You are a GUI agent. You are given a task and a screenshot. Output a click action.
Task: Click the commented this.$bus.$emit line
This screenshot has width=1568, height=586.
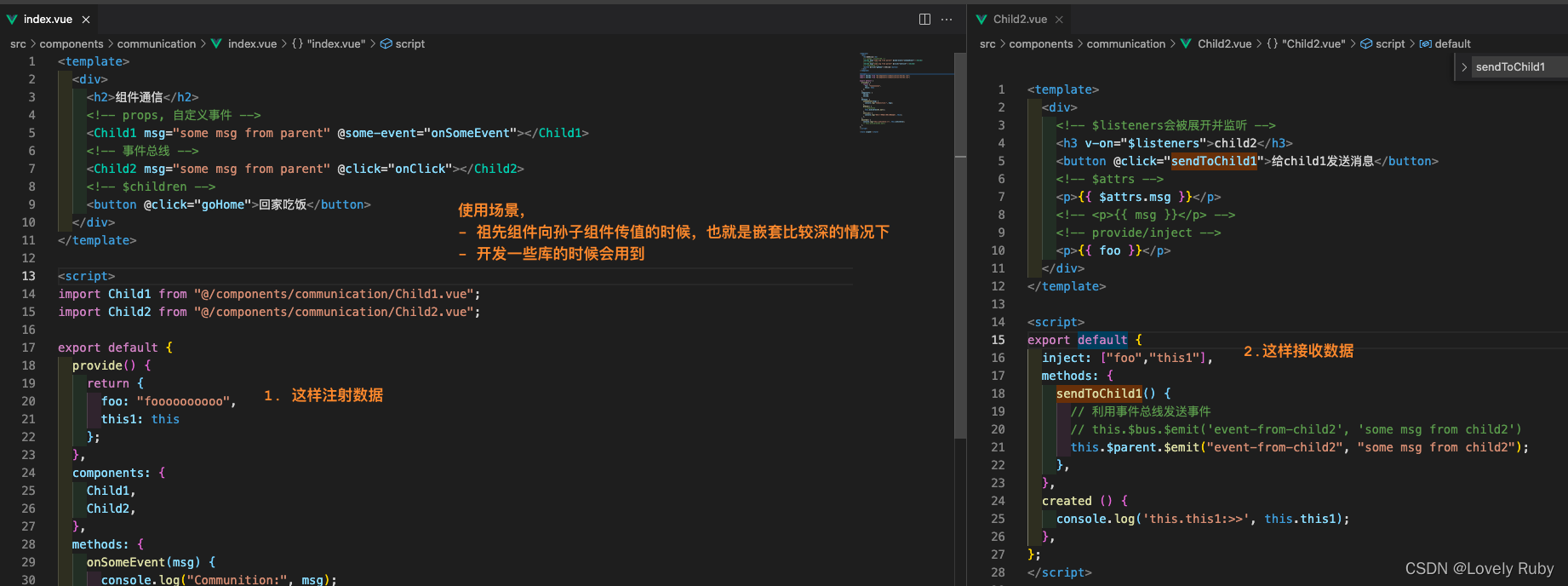pyautogui.click(x=1296, y=429)
